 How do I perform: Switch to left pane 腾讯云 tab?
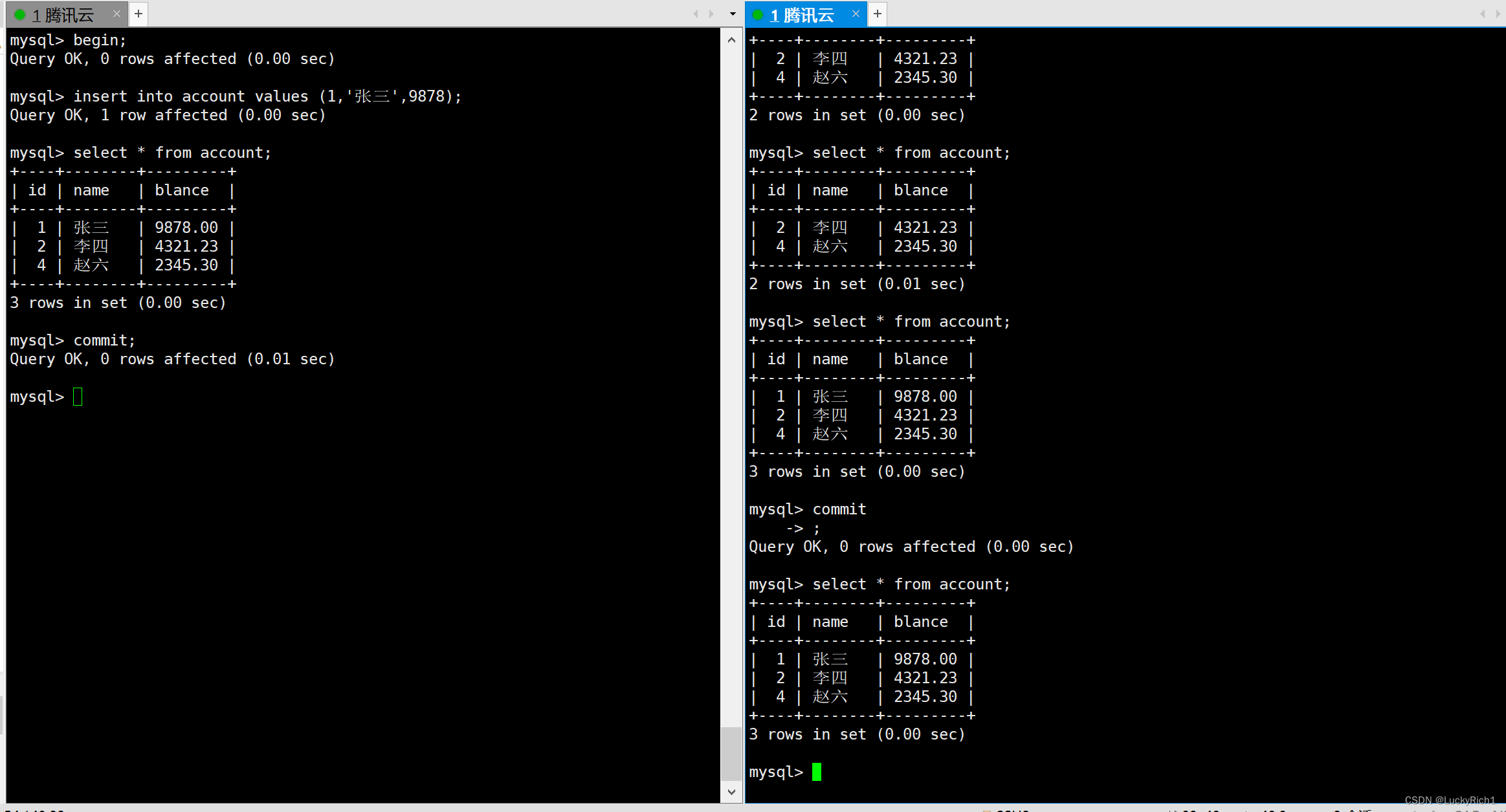(x=63, y=14)
